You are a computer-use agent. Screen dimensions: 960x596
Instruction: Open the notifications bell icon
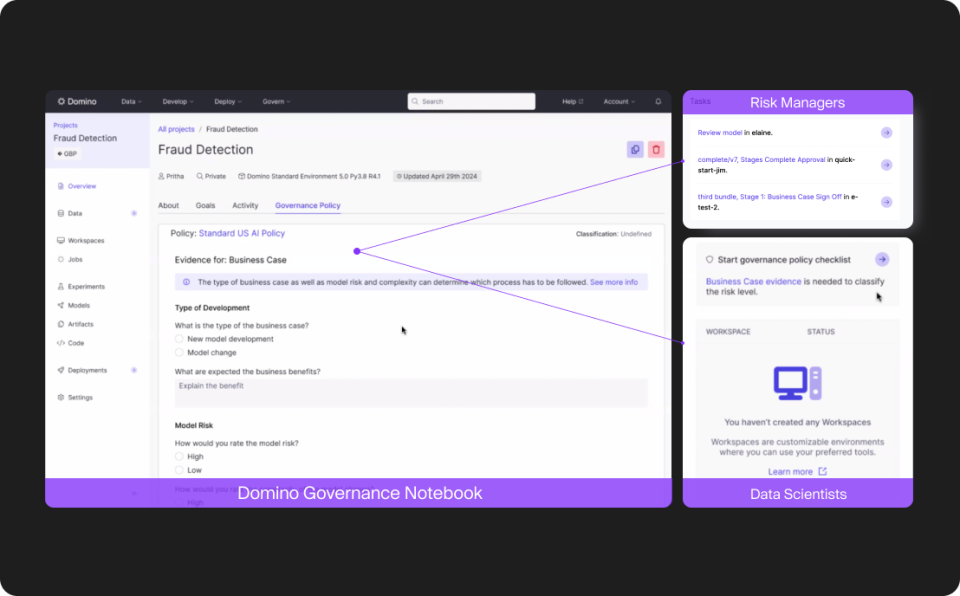pyautogui.click(x=658, y=102)
